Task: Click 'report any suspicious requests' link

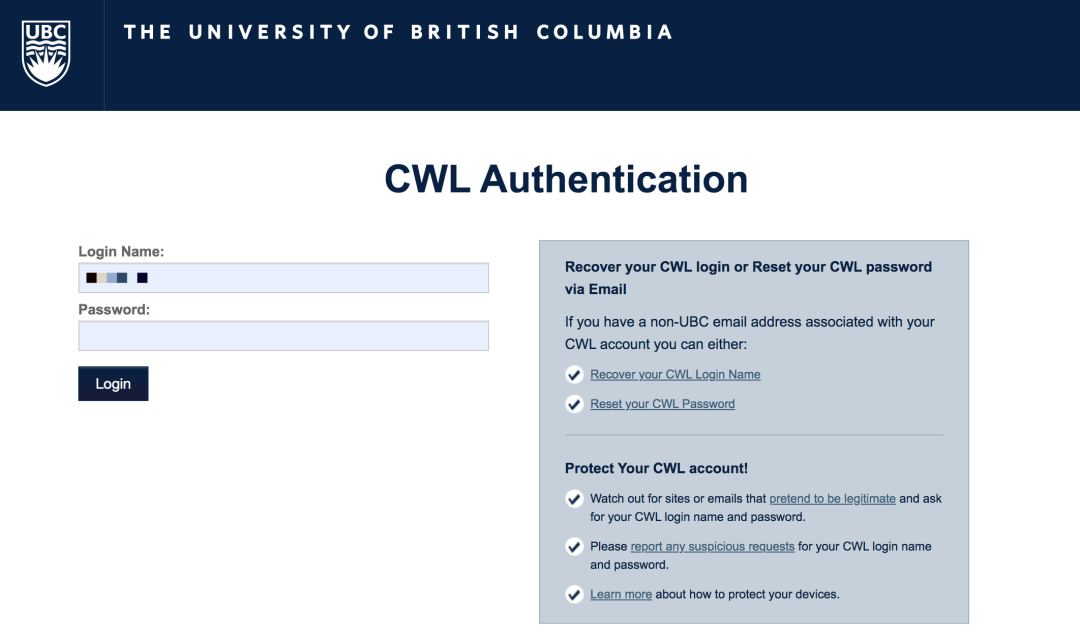Action: tap(712, 547)
